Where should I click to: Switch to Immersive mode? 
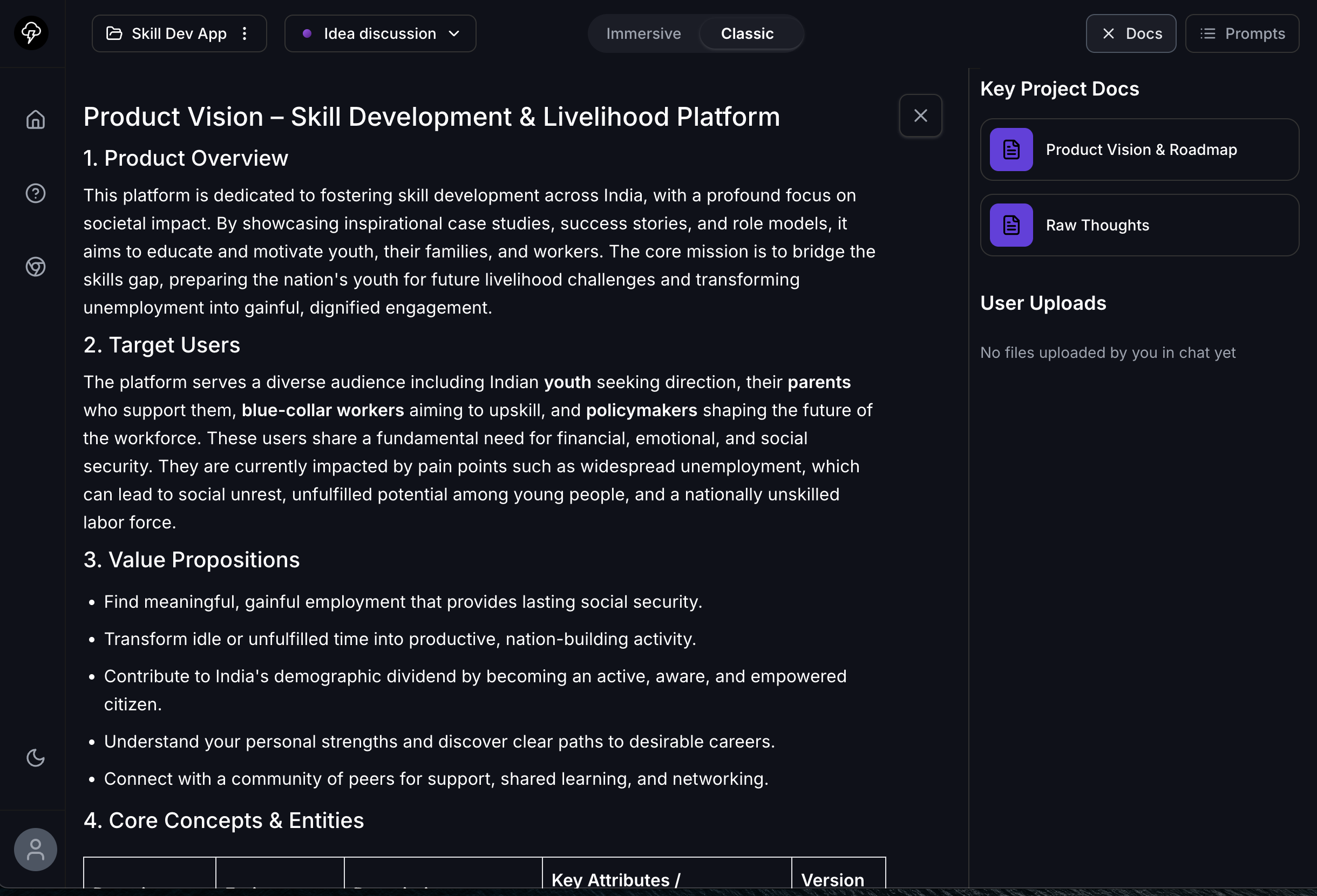(643, 33)
